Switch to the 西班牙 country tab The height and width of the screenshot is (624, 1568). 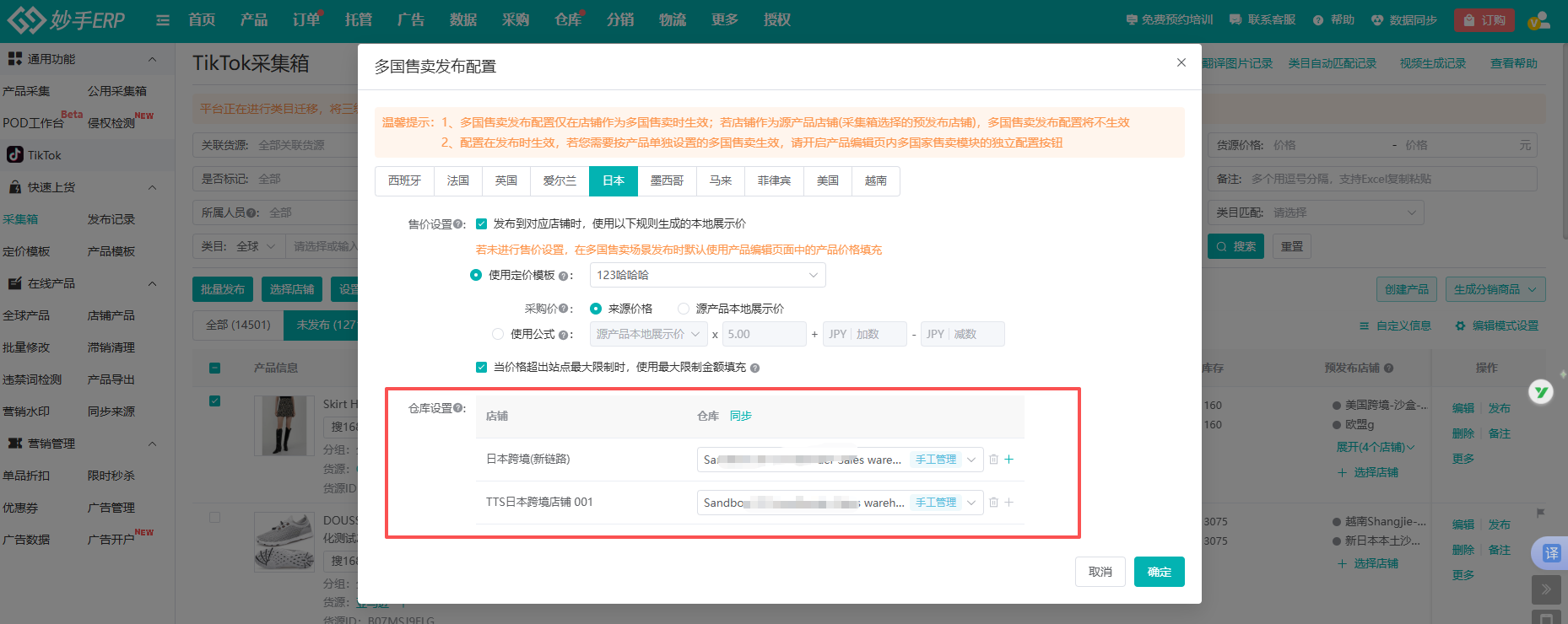click(404, 180)
